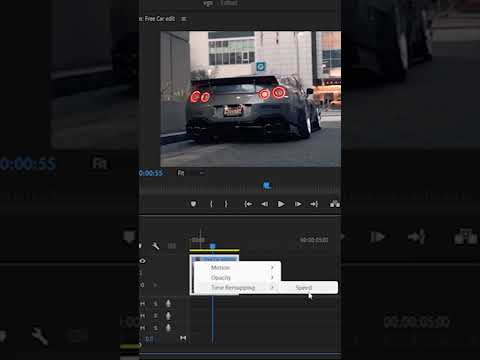Click the 0.0 mix volume value

[149, 339]
